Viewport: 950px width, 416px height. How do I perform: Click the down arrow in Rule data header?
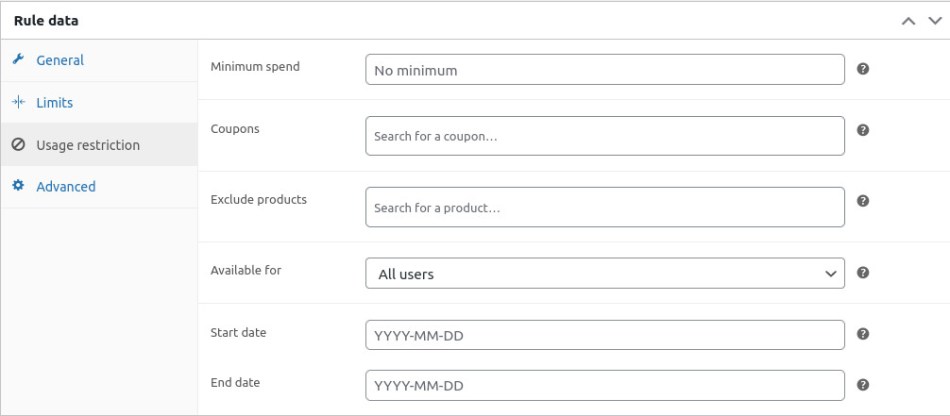(x=934, y=20)
